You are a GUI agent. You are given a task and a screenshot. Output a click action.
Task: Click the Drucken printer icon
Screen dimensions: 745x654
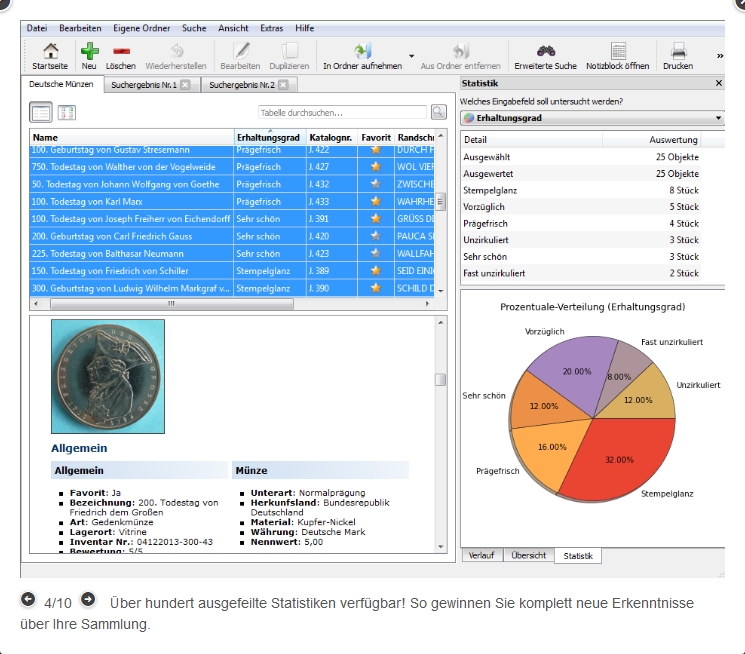pyautogui.click(x=678, y=51)
